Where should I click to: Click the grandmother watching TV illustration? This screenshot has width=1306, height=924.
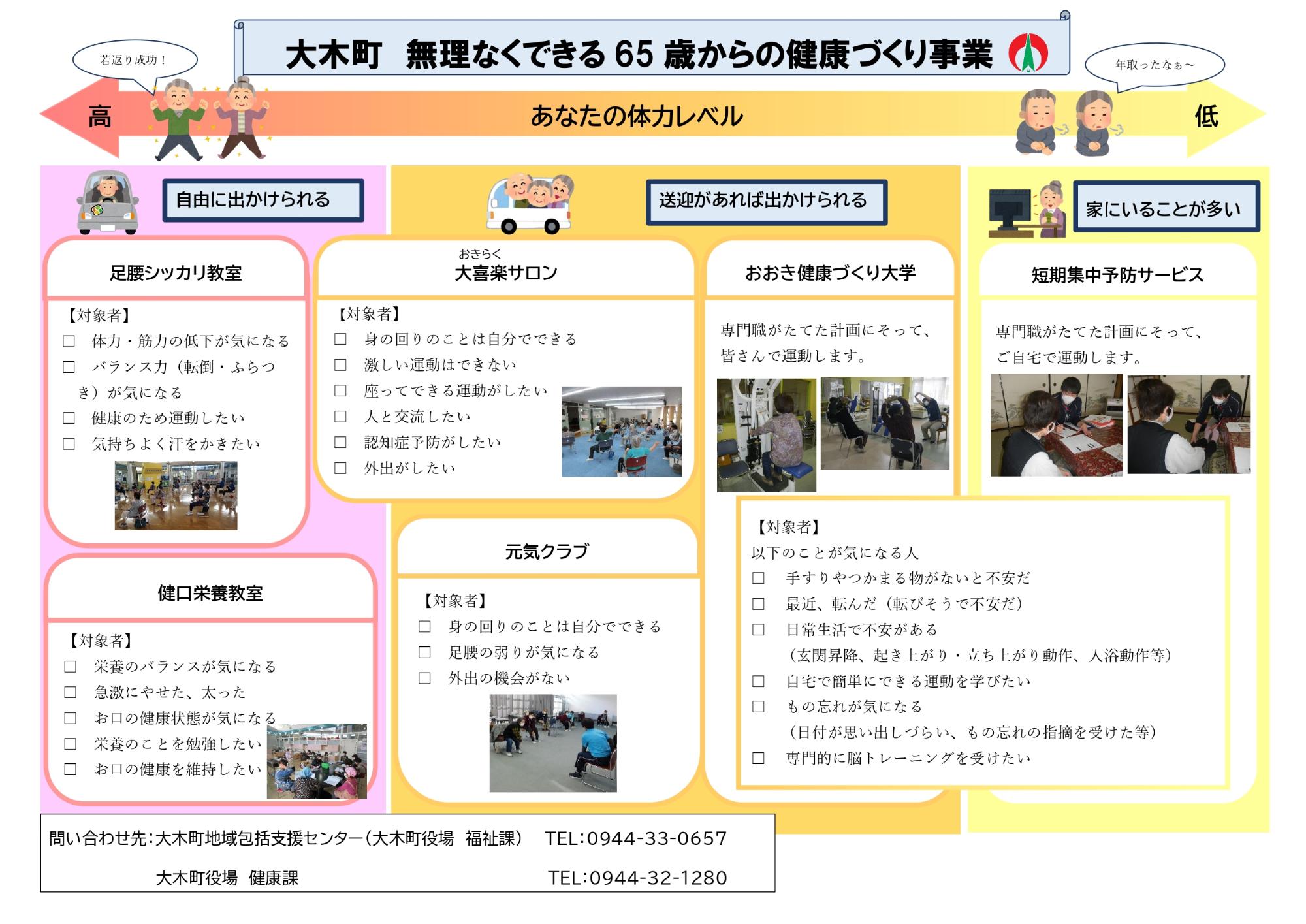1028,209
